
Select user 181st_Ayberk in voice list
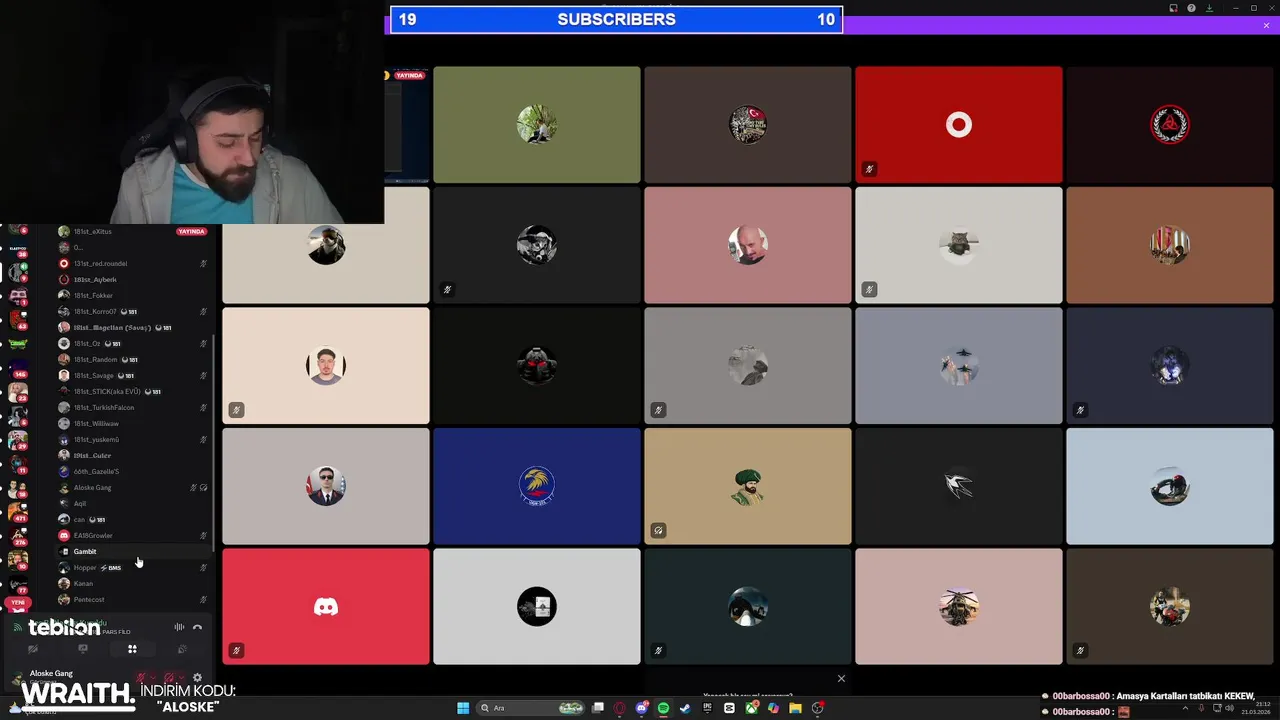(x=133, y=279)
